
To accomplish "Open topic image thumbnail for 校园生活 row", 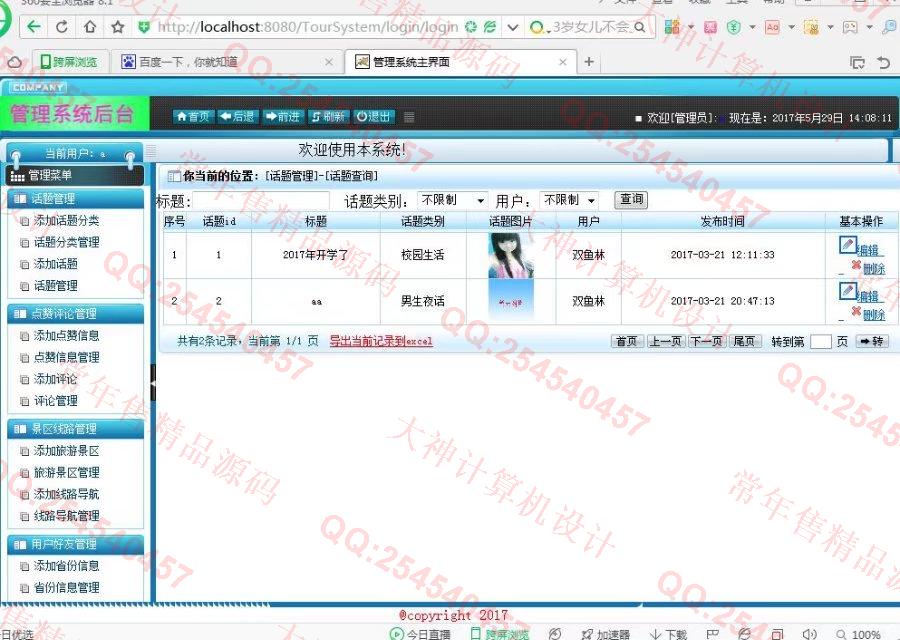I will [x=511, y=255].
